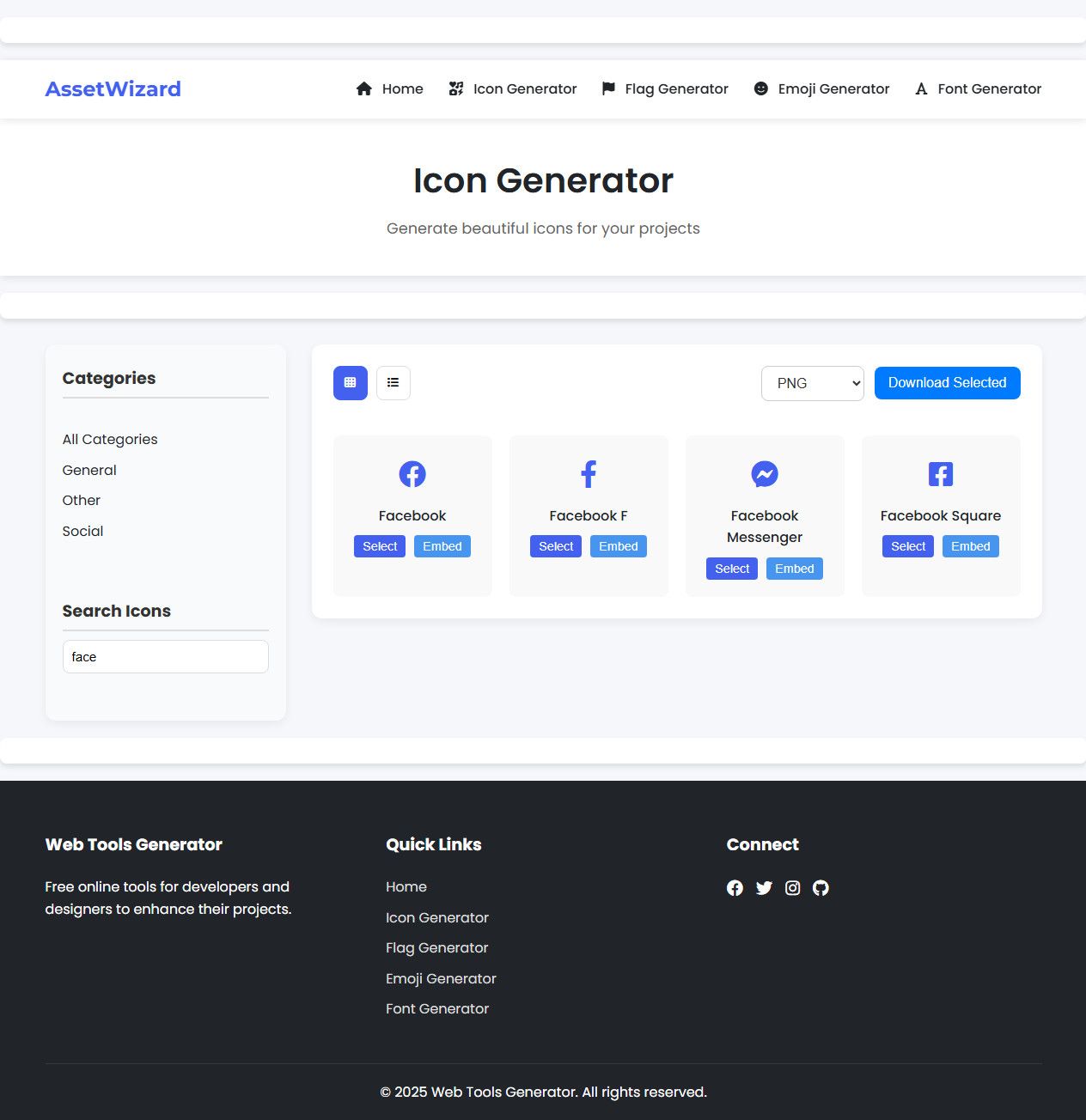The image size is (1086, 1120).
Task: Open the Twitter link in the footer
Action: point(764,888)
